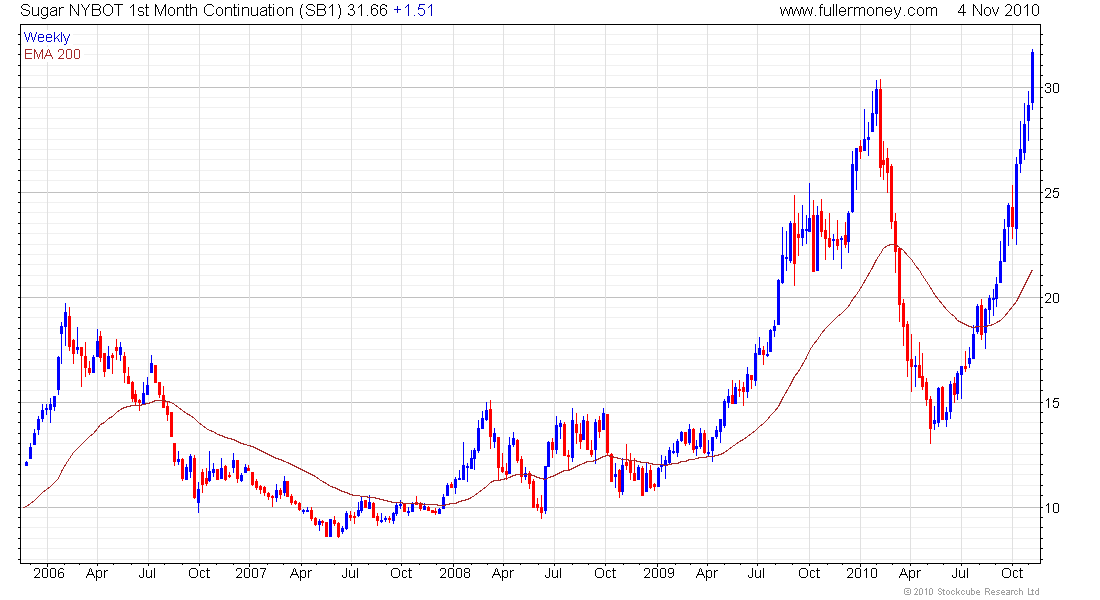1100x600 pixels.
Task: Click the 25 price axis label
Action: pyautogui.click(x=1052, y=193)
